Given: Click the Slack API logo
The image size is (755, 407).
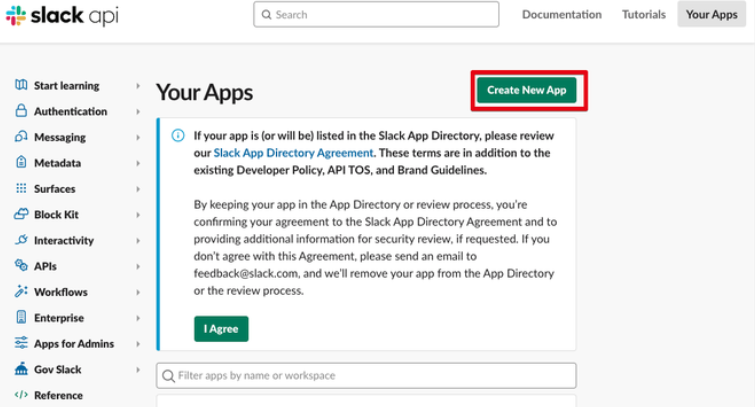Looking at the screenshot, I should 62,15.
